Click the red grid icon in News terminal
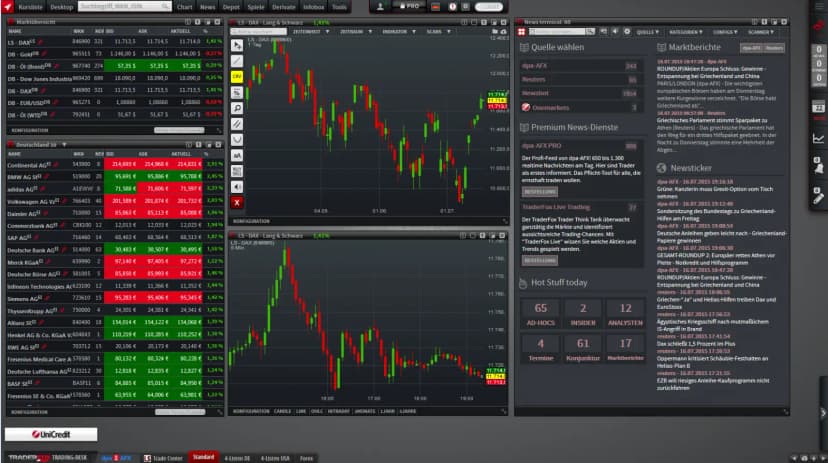 [522, 32]
